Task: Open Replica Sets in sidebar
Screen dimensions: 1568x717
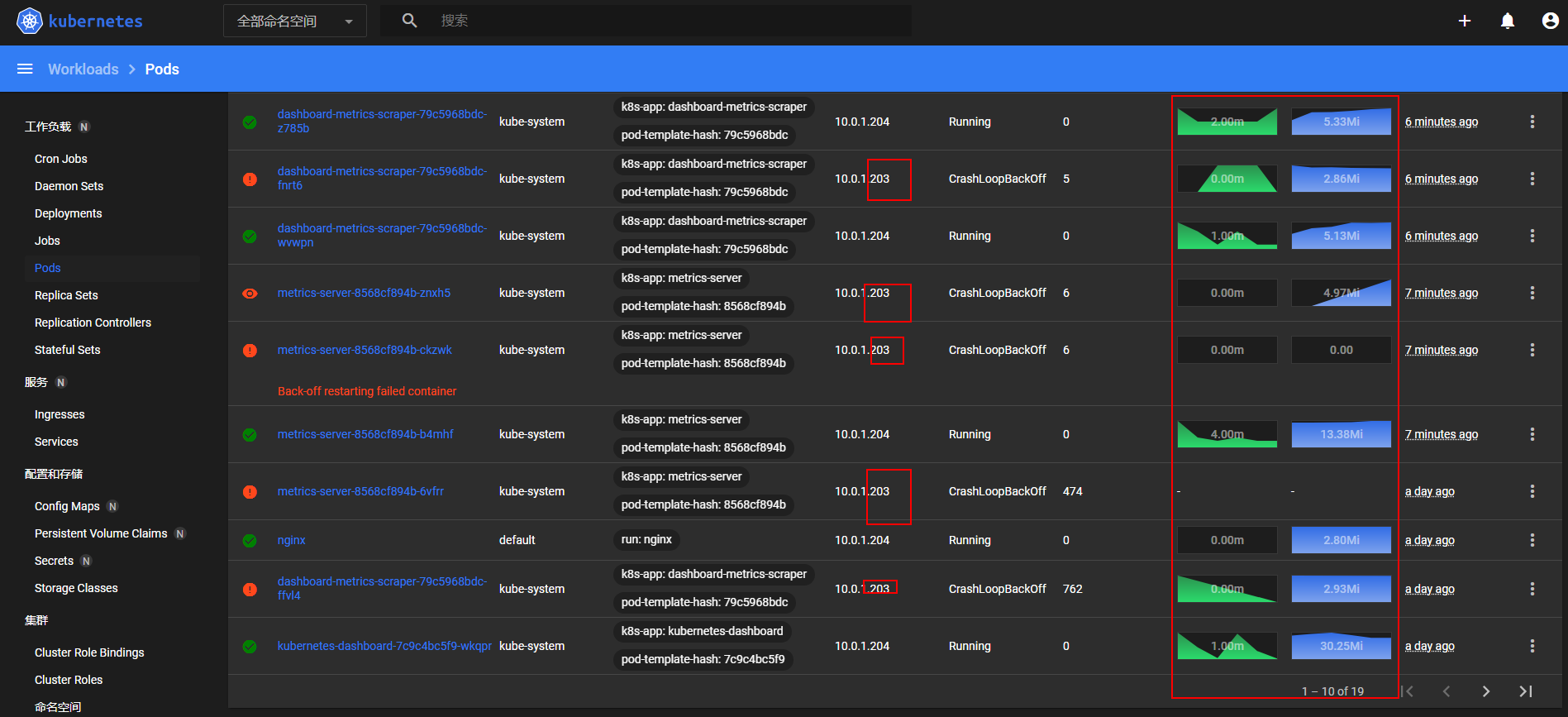Action: [x=66, y=295]
